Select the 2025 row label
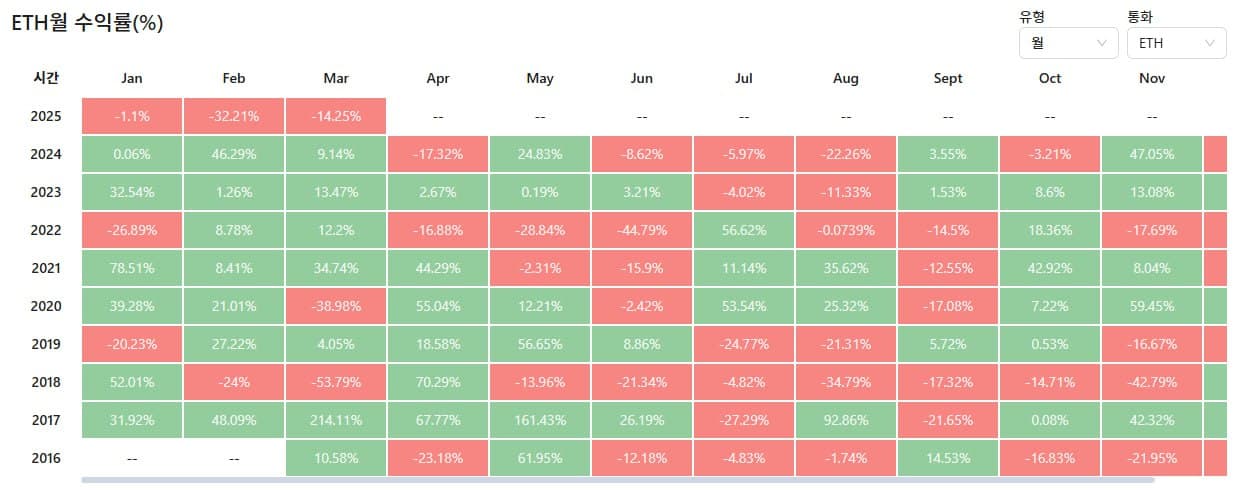This screenshot has height=491, width=1240. 46,116
